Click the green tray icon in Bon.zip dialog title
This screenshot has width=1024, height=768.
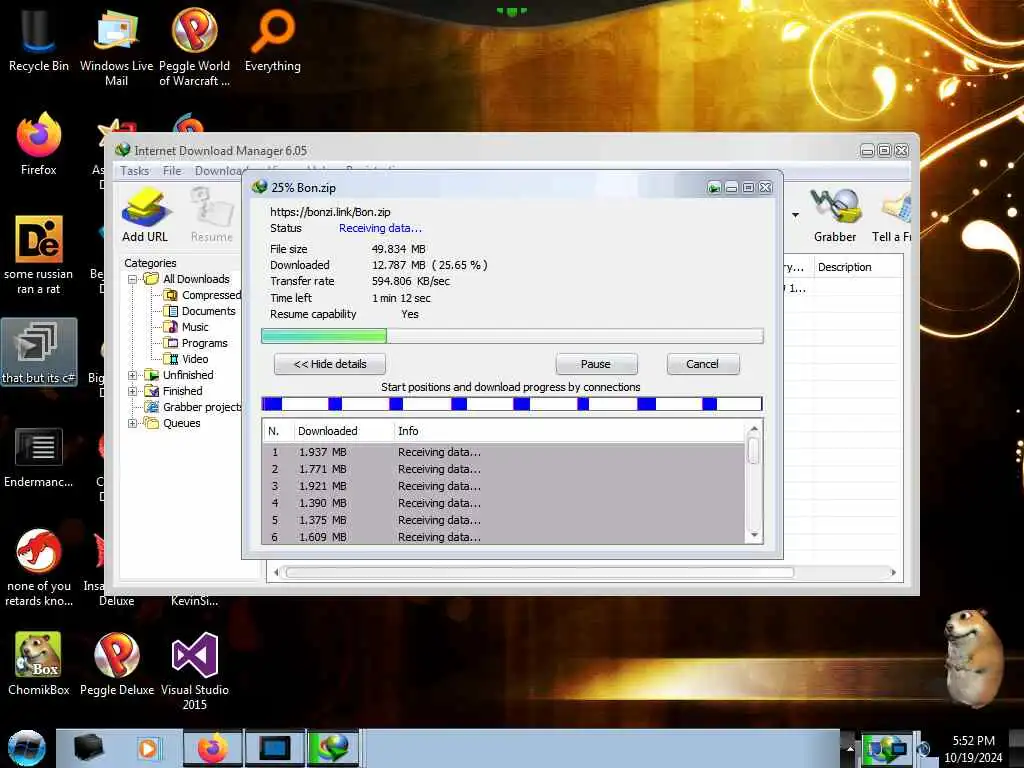point(714,188)
